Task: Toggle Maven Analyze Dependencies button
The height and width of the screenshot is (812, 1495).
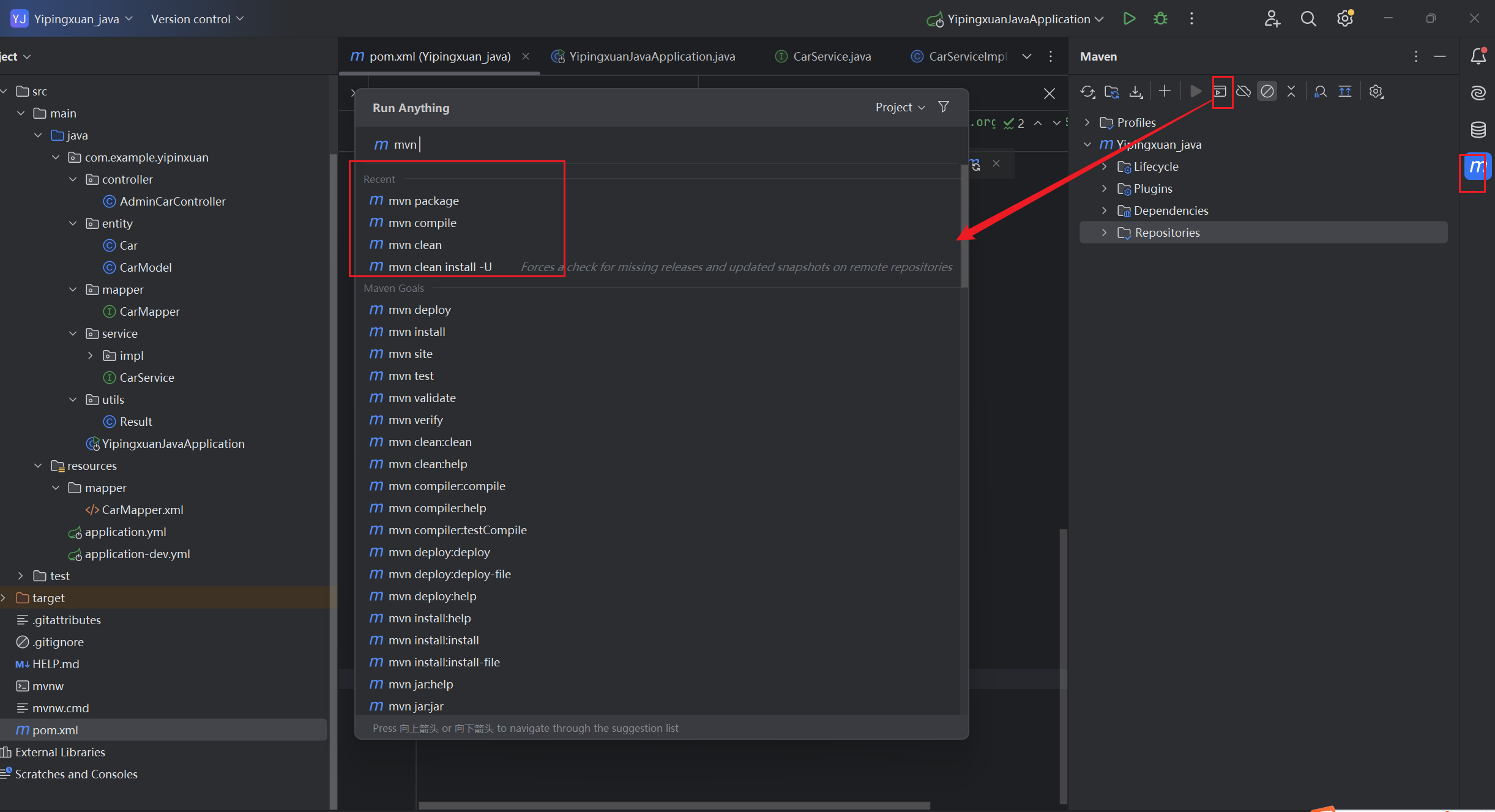Action: pyautogui.click(x=1320, y=92)
